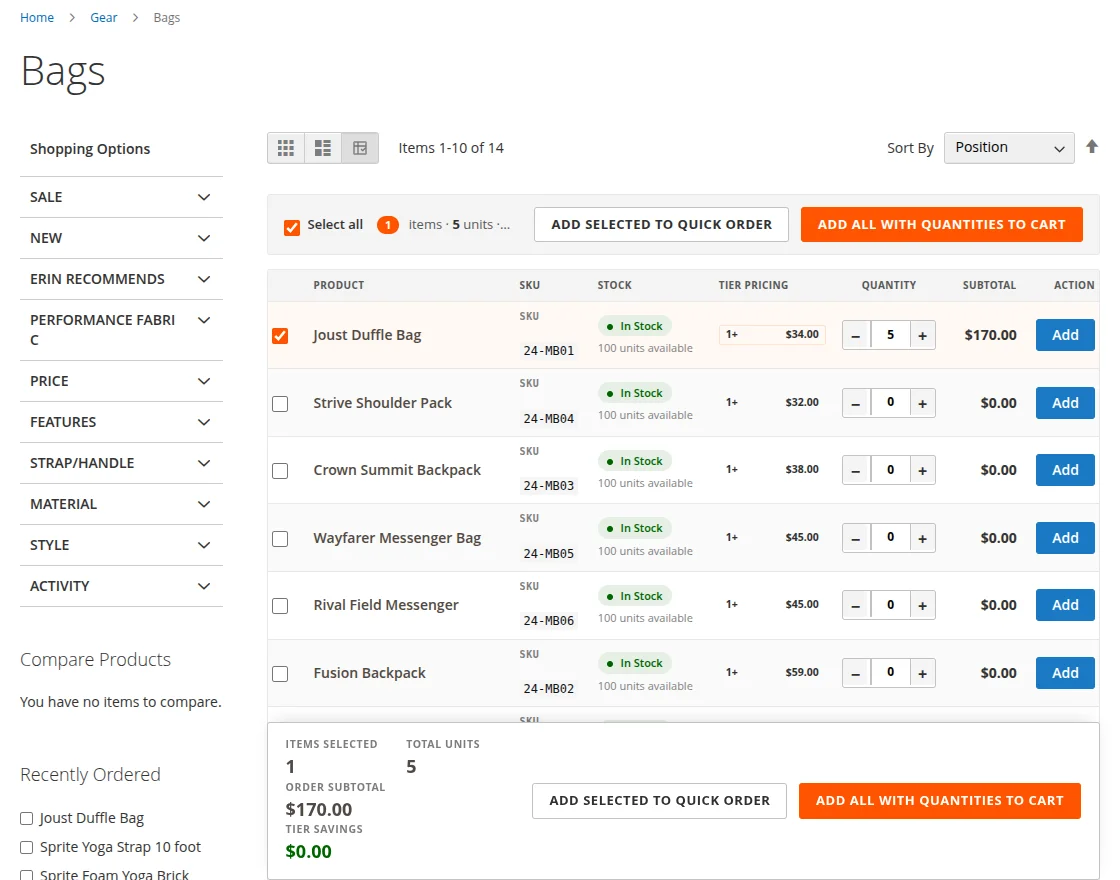
Task: Click quantity field for Joust Duffle Bag
Action: (x=890, y=335)
